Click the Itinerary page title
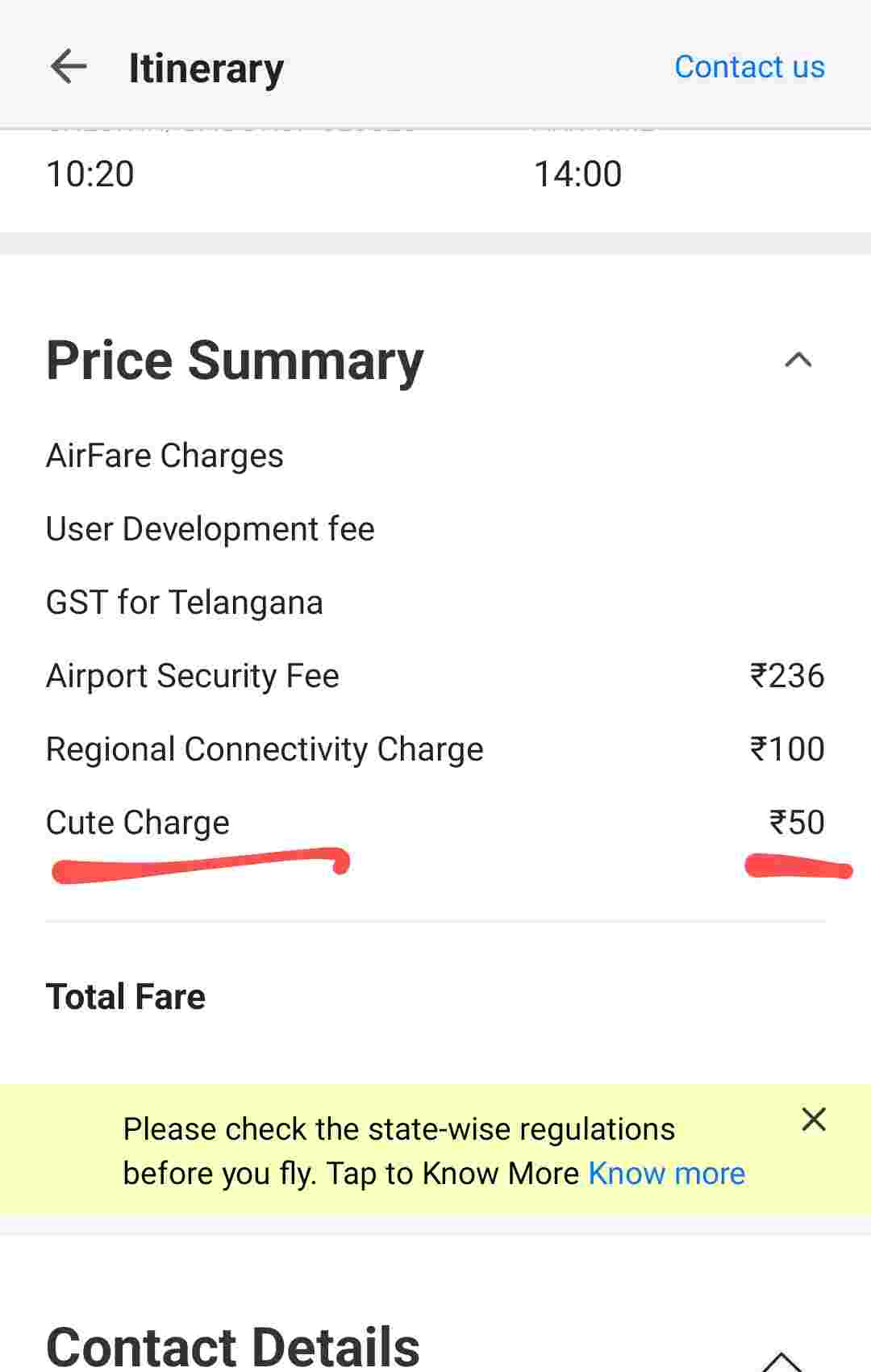This screenshot has height=1372, width=871. 206,68
